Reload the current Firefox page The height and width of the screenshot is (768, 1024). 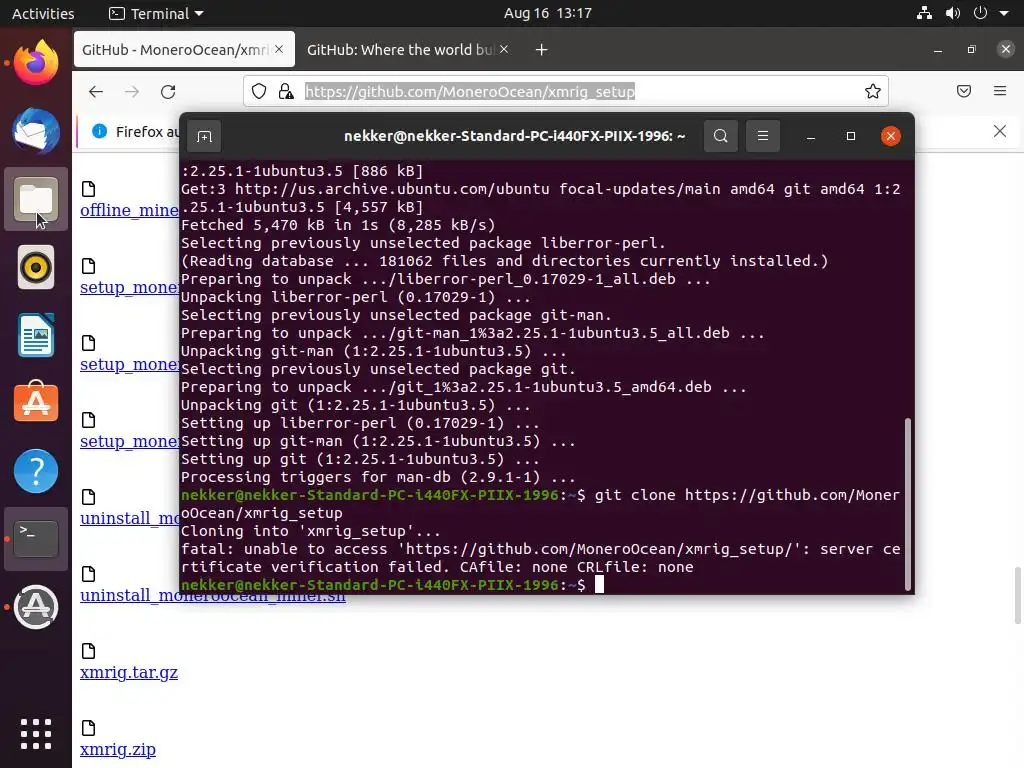(168, 91)
